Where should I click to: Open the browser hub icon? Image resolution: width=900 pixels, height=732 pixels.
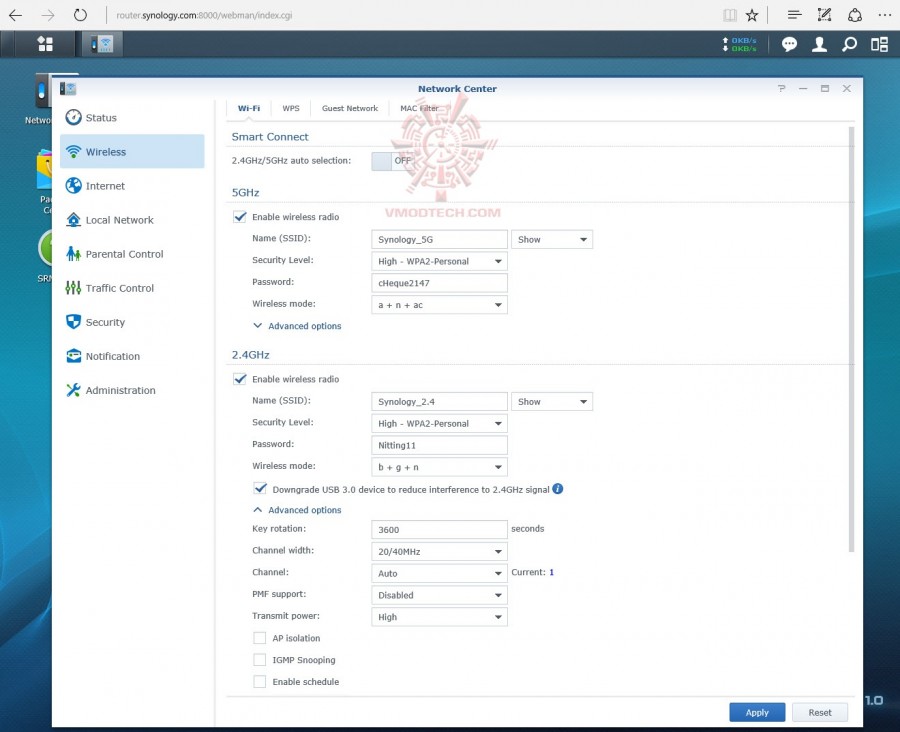point(794,15)
